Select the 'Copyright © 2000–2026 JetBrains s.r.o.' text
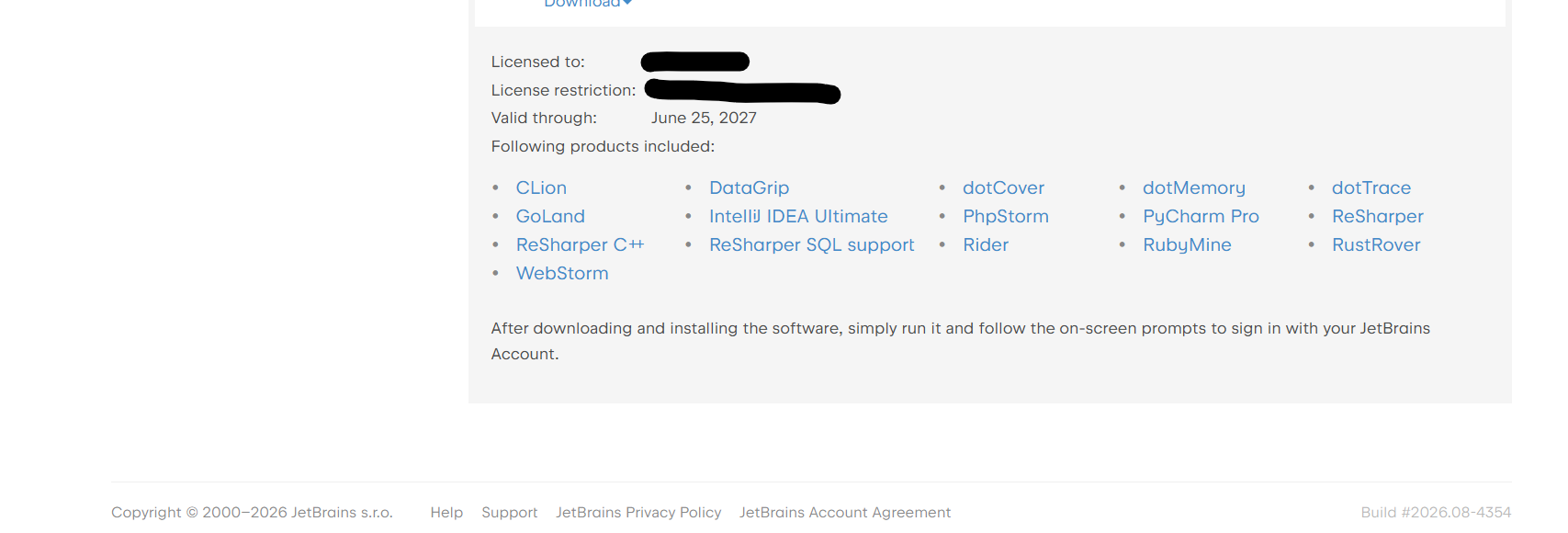Viewport: 1568px width, 533px height. point(252,512)
